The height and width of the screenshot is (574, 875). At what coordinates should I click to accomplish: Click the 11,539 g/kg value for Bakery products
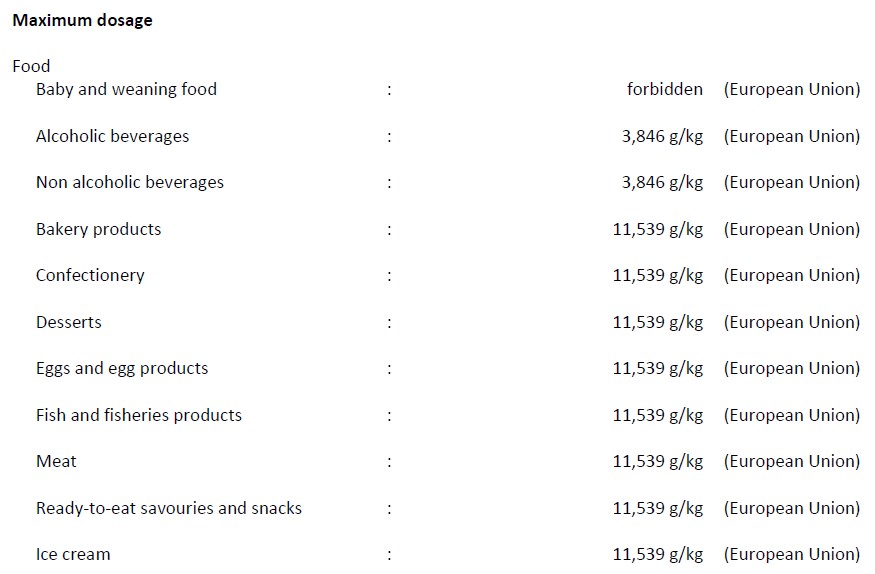pyautogui.click(x=657, y=229)
